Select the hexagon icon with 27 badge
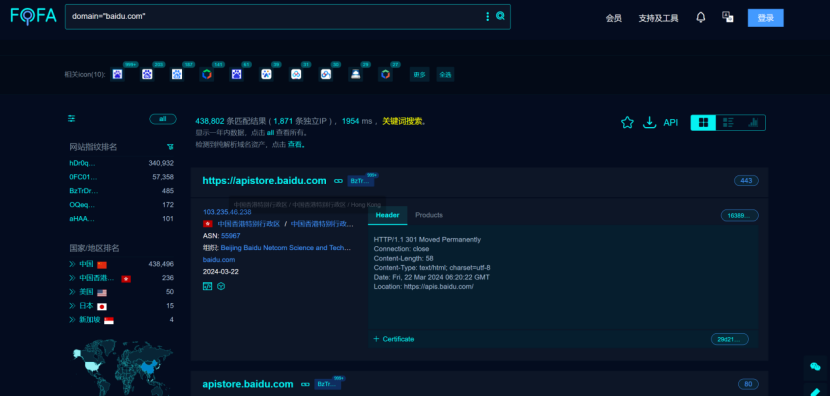 [385, 74]
